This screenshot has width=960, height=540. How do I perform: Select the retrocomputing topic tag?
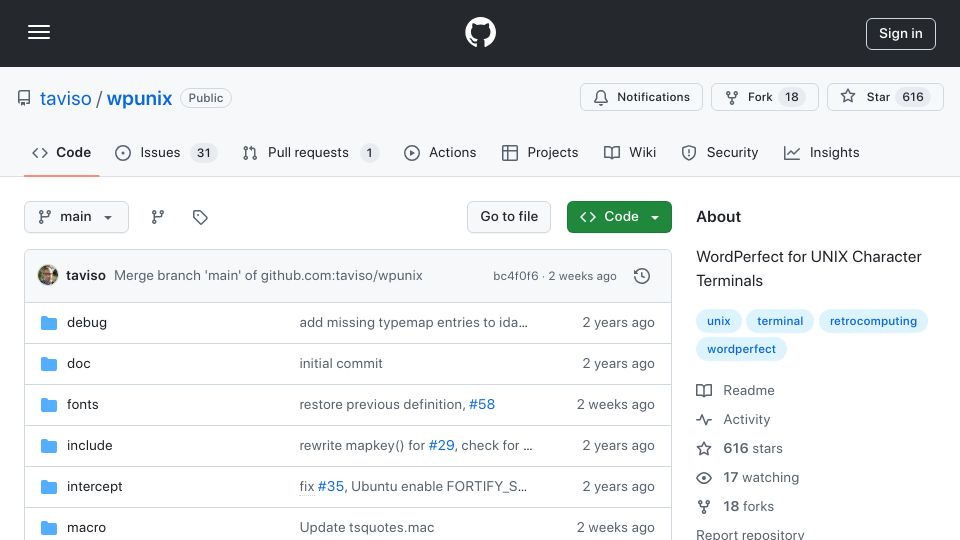[x=873, y=321]
